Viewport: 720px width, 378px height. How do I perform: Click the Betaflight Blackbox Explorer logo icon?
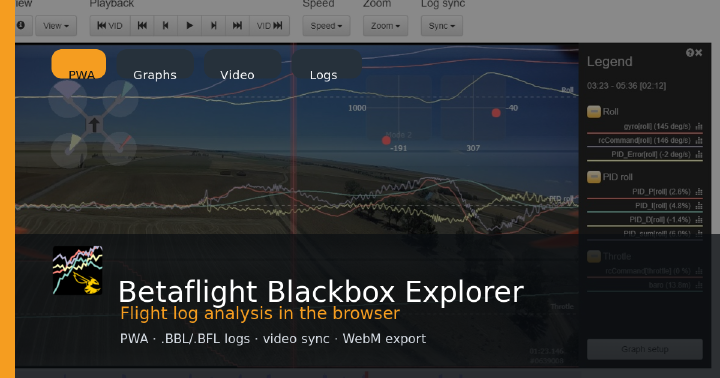78,270
